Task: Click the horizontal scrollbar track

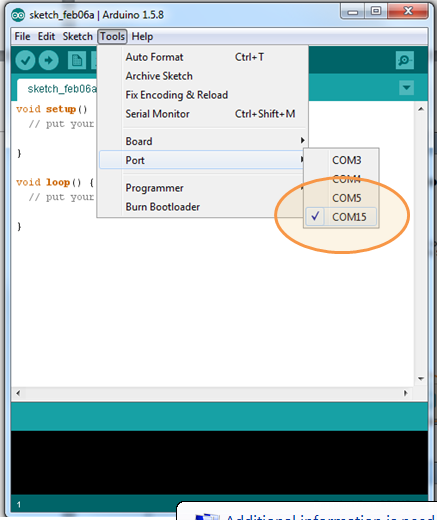Action: [212, 393]
